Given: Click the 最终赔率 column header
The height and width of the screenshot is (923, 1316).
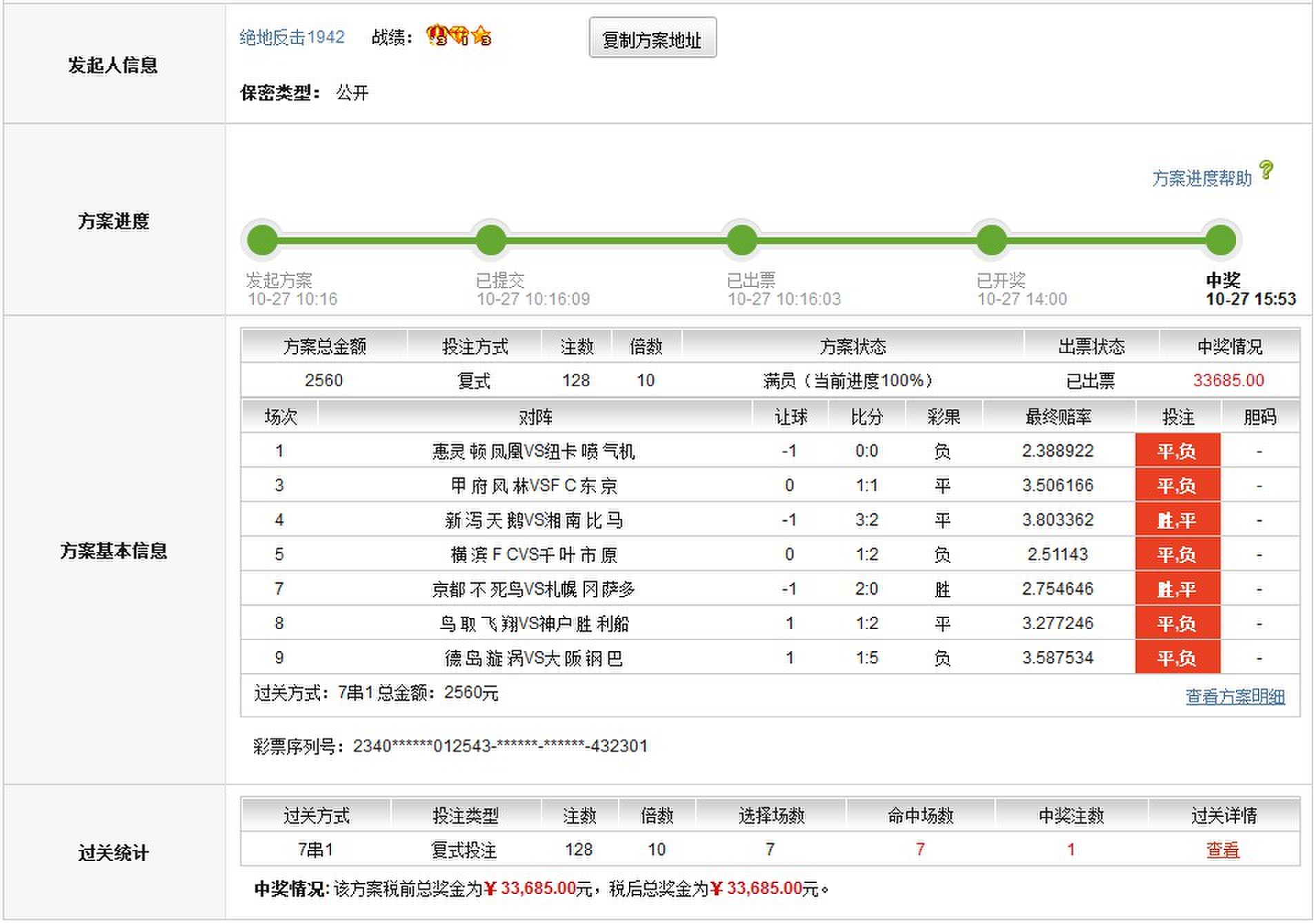Looking at the screenshot, I should click(1058, 417).
